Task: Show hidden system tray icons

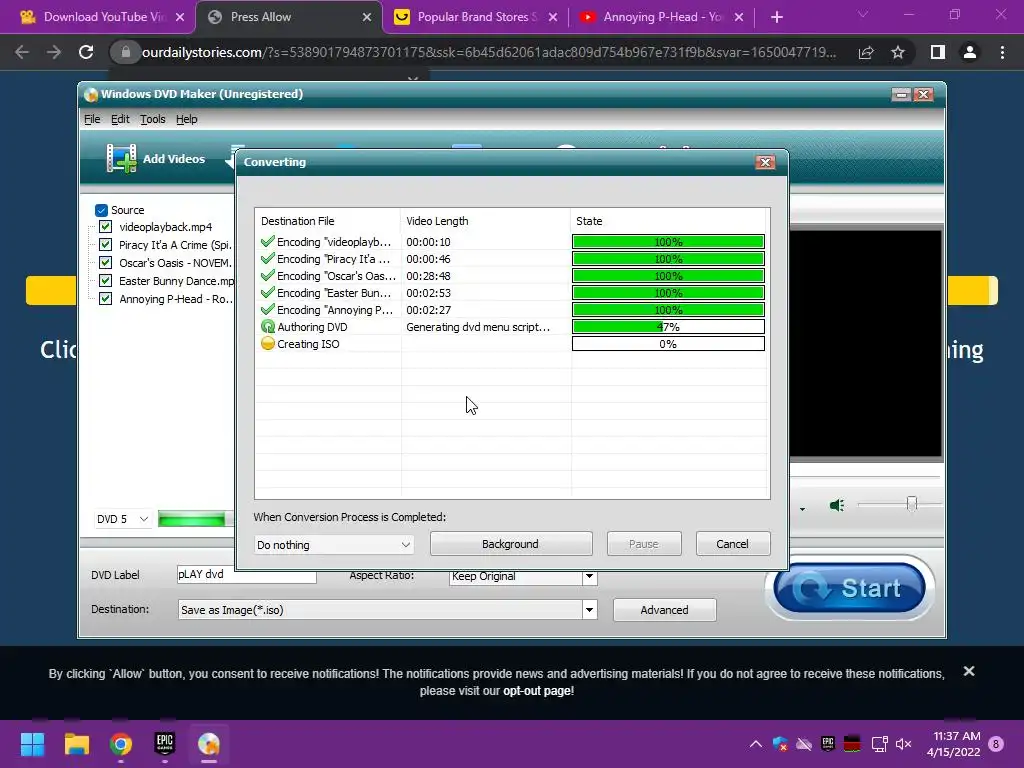Action: click(756, 744)
